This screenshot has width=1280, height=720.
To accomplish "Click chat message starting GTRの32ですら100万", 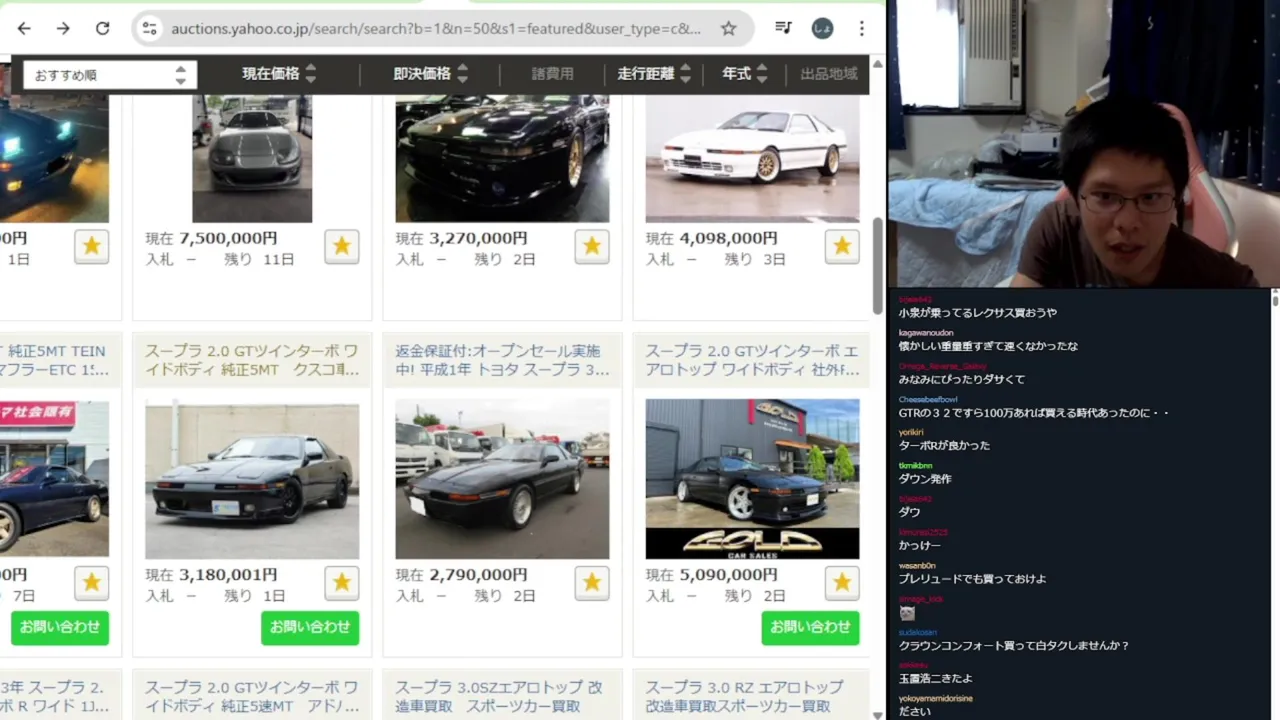I will pyautogui.click(x=1034, y=413).
